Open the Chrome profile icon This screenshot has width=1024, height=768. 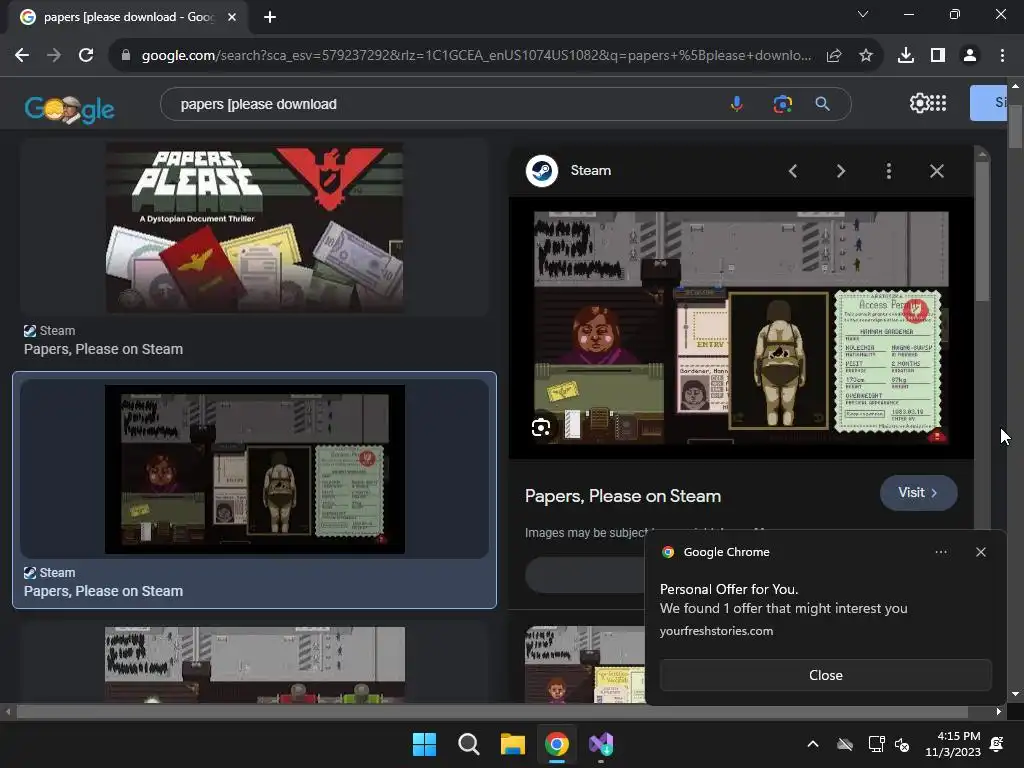(970, 56)
